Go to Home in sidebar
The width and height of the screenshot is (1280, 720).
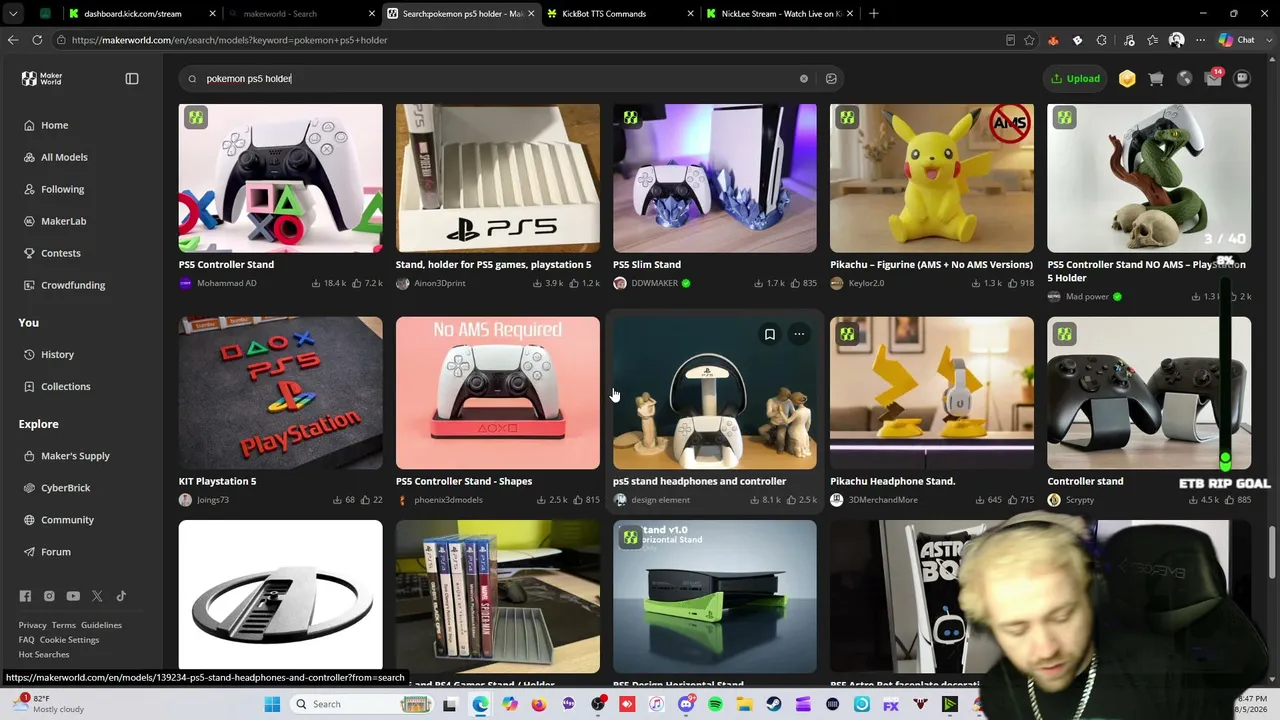(x=55, y=125)
